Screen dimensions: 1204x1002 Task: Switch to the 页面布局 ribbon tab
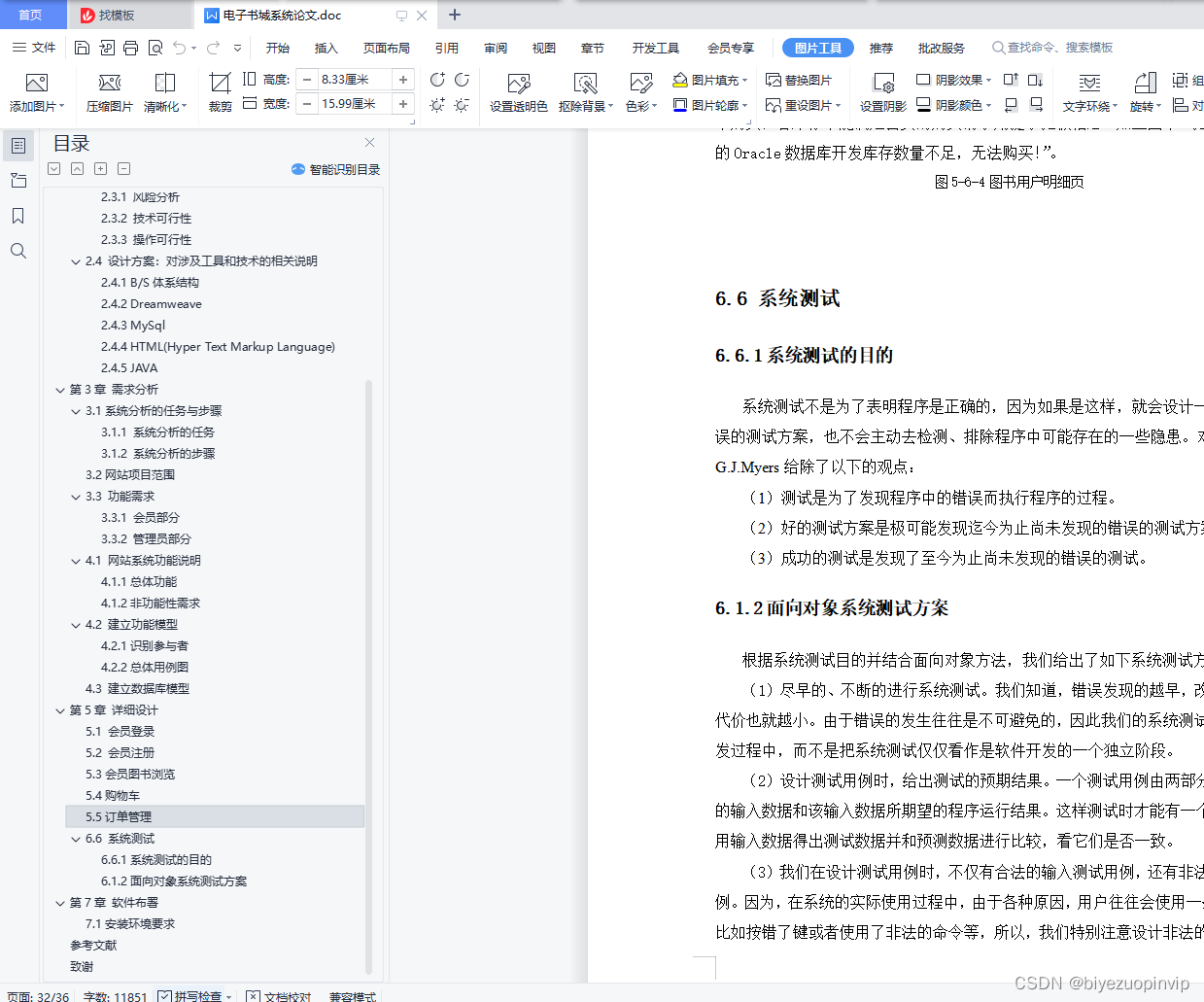point(389,47)
